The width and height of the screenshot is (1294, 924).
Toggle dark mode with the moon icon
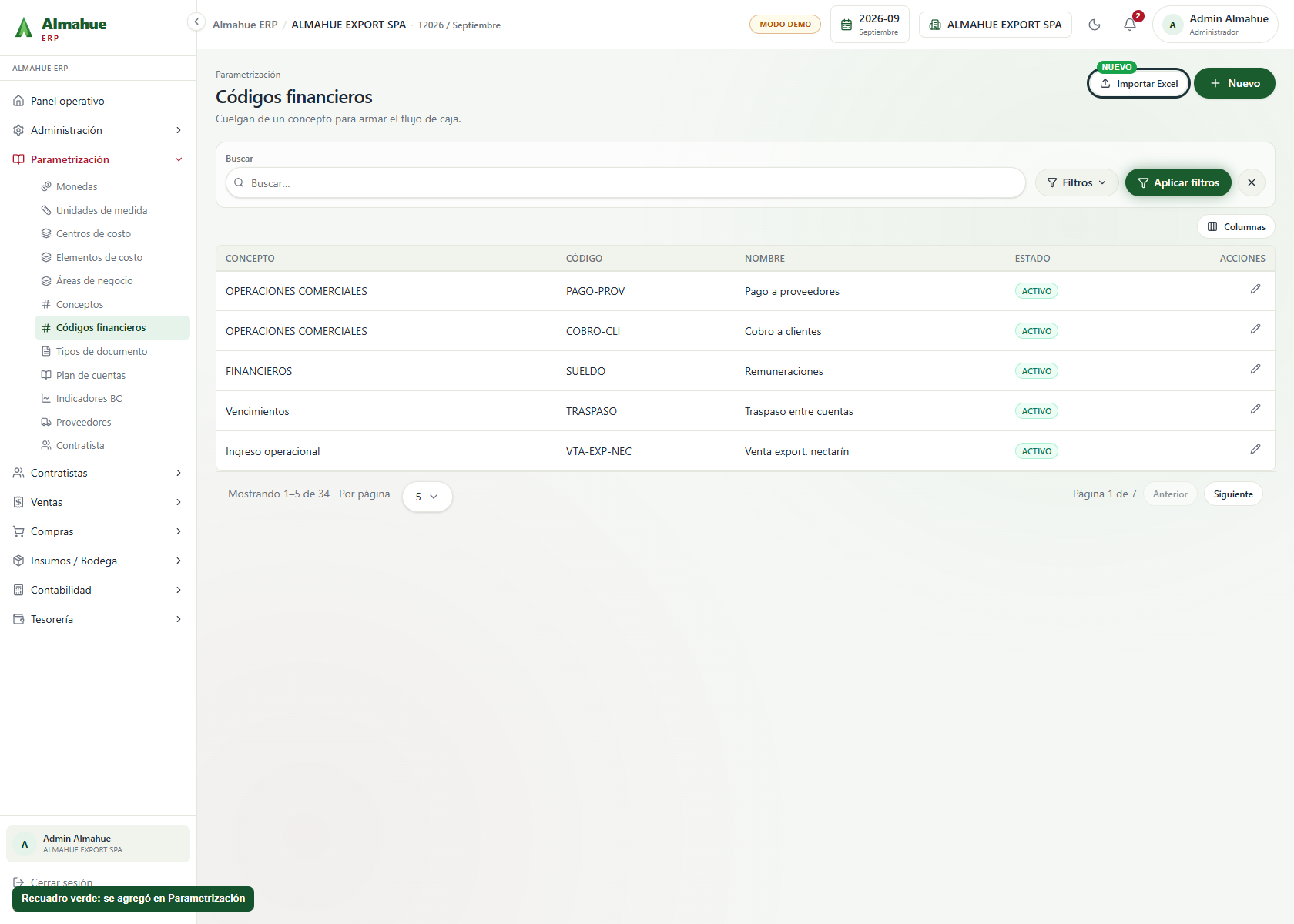[1094, 25]
